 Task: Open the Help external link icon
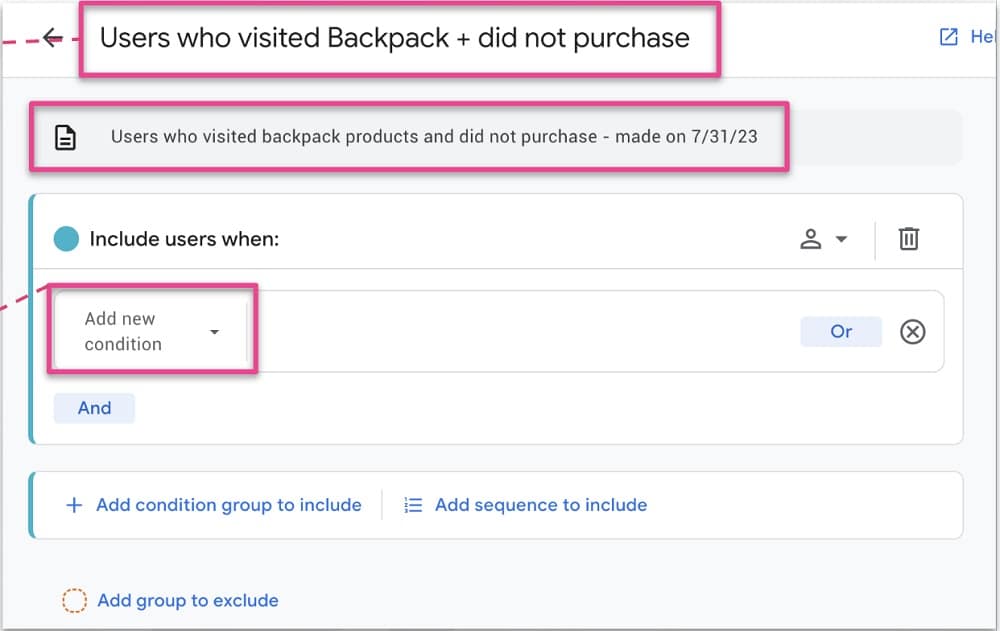pyautogui.click(x=948, y=37)
